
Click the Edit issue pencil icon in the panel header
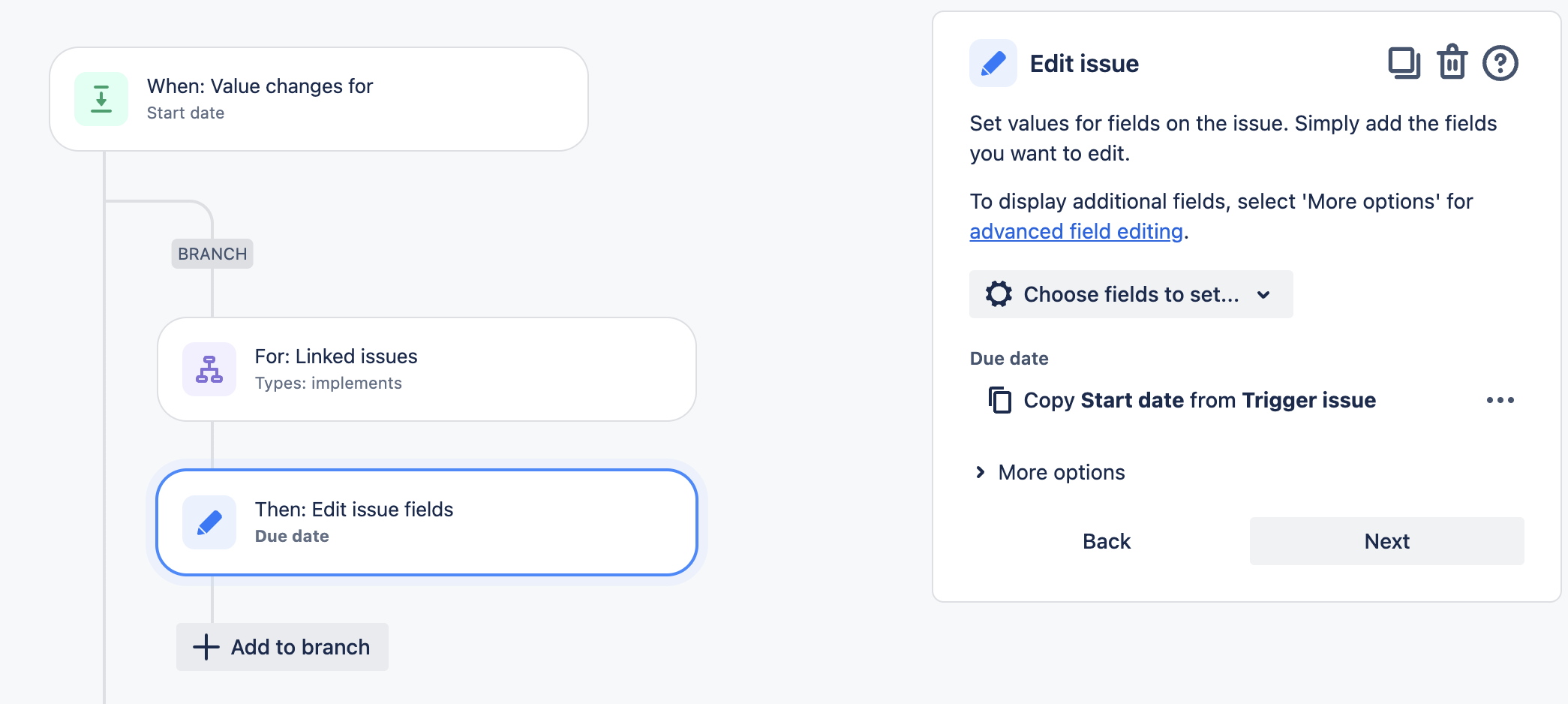993,63
